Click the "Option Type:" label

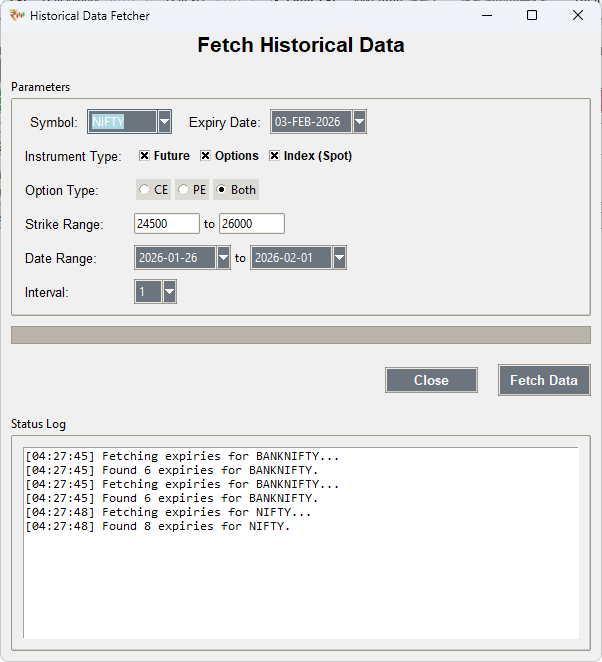coord(62,190)
